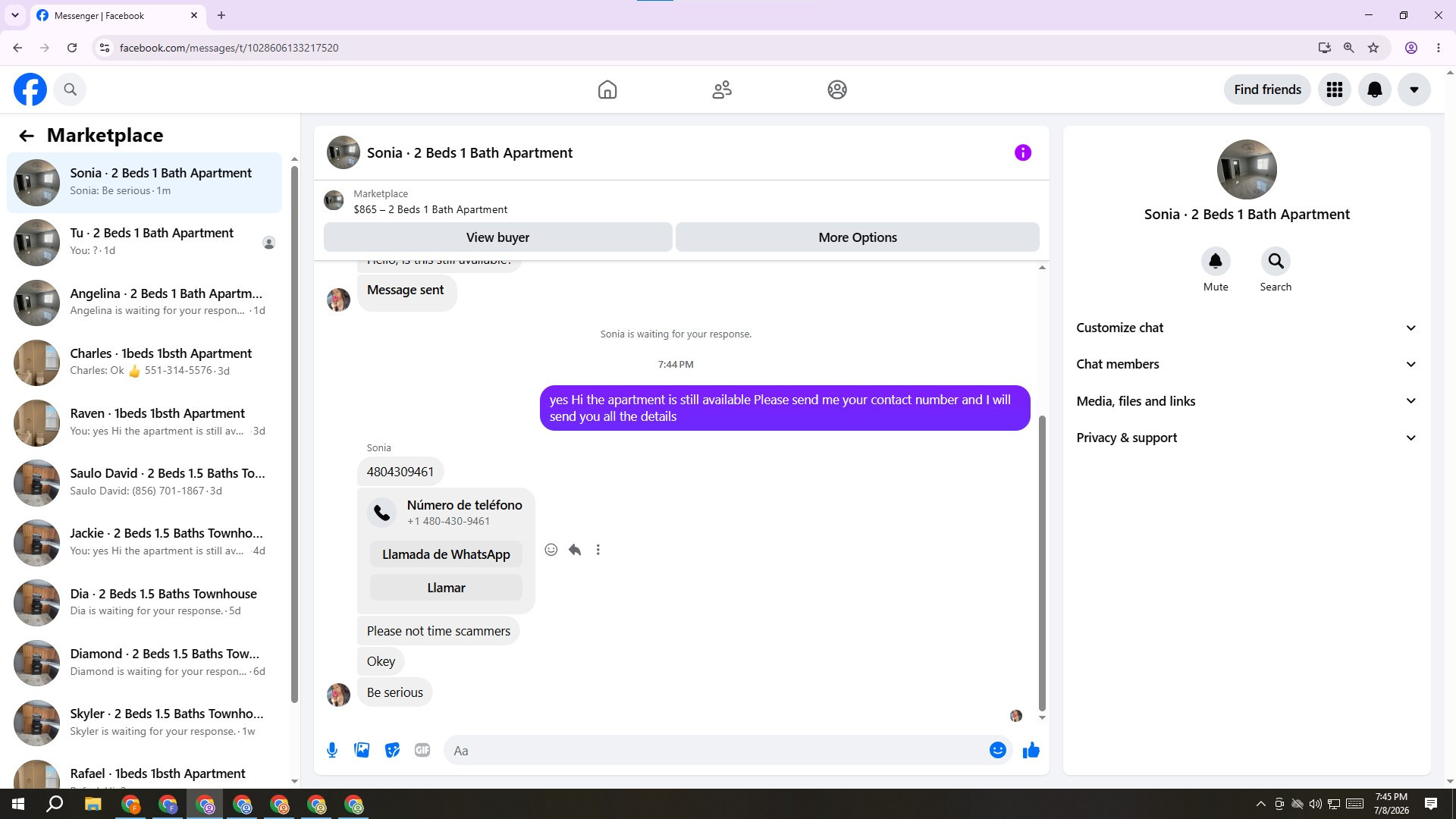Open File Explorer on taskbar
Viewport: 1456px width, 819px height.
click(x=93, y=804)
